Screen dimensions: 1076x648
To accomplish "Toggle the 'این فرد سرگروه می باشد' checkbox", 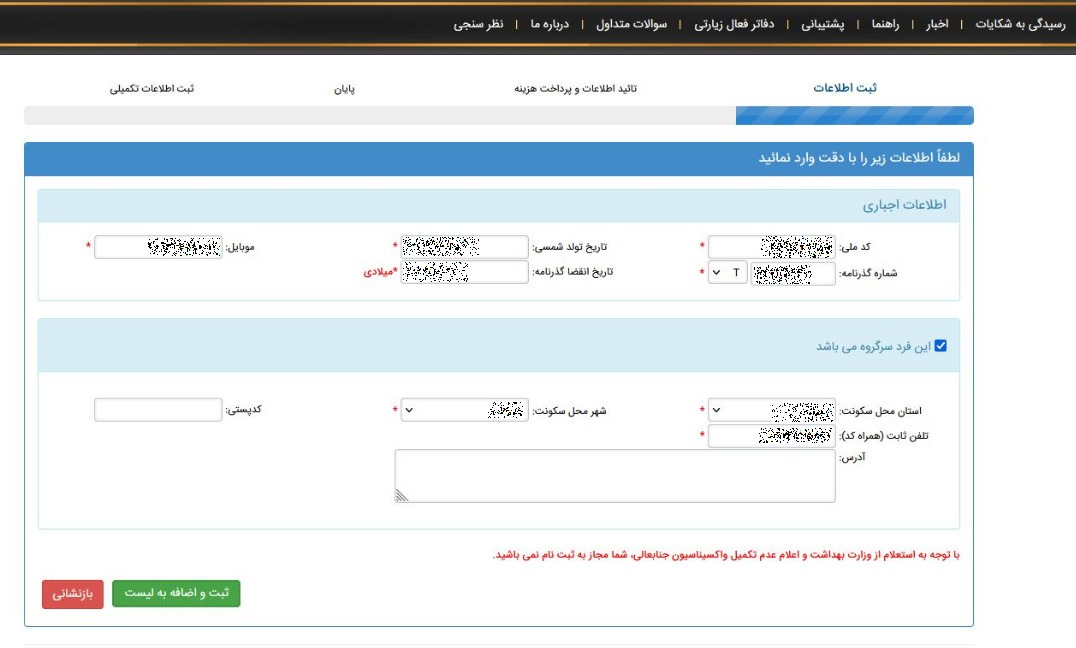I will (x=940, y=346).
